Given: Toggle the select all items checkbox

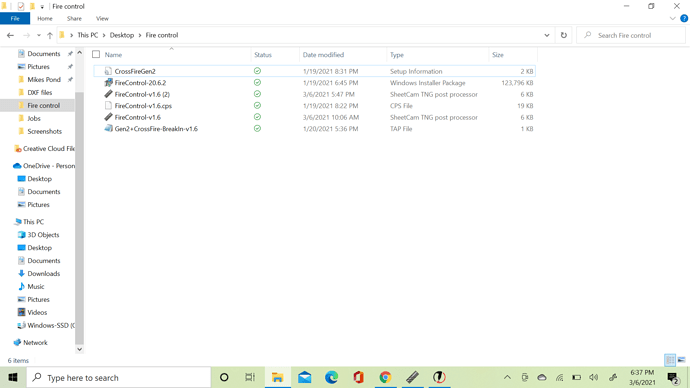Looking at the screenshot, I should [96, 54].
